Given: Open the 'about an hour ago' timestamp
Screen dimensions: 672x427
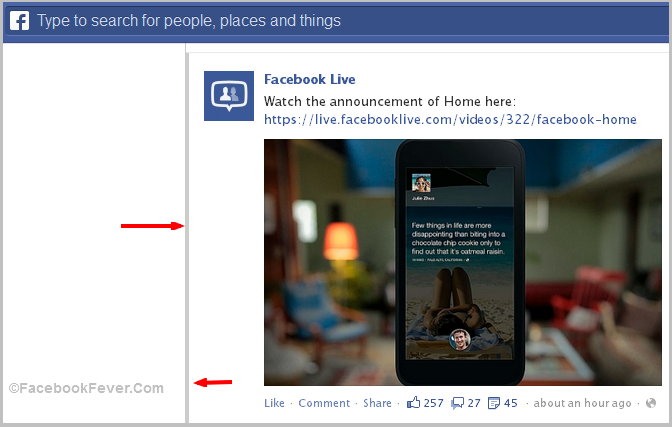Looking at the screenshot, I should coord(582,403).
